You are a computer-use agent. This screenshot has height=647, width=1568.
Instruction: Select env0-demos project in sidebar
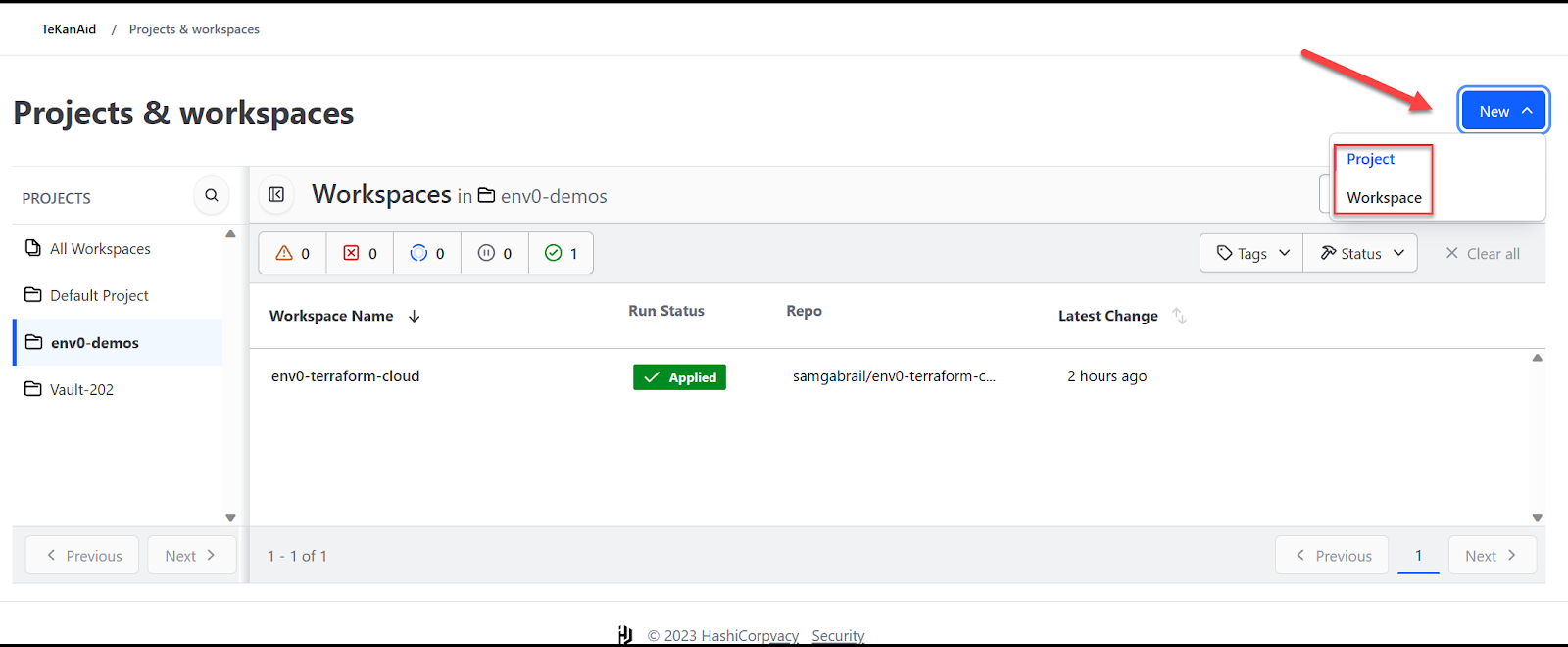pyautogui.click(x=118, y=342)
